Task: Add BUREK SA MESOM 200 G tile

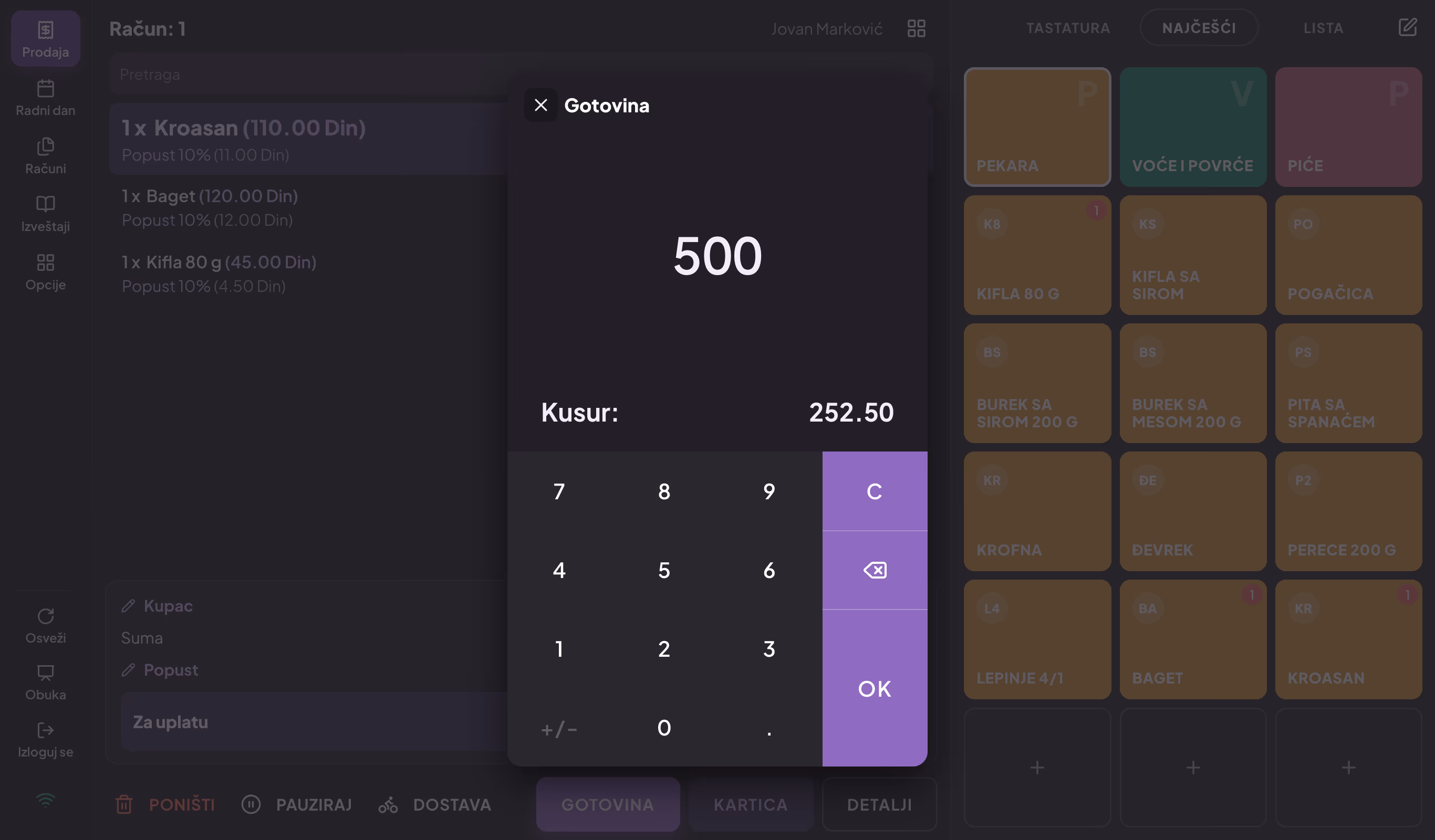Action: point(1193,383)
